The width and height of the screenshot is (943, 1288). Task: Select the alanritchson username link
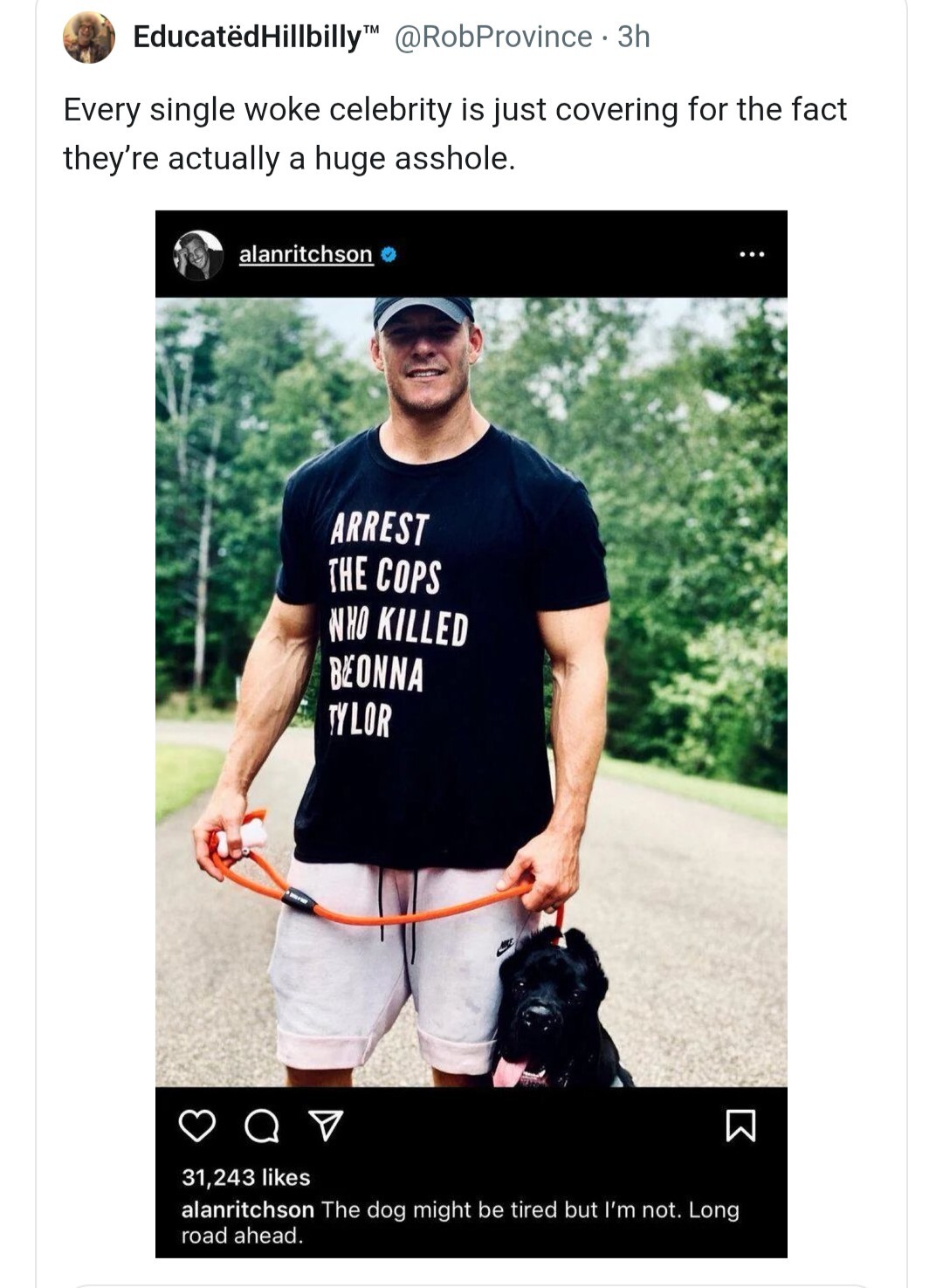pyautogui.click(x=306, y=252)
